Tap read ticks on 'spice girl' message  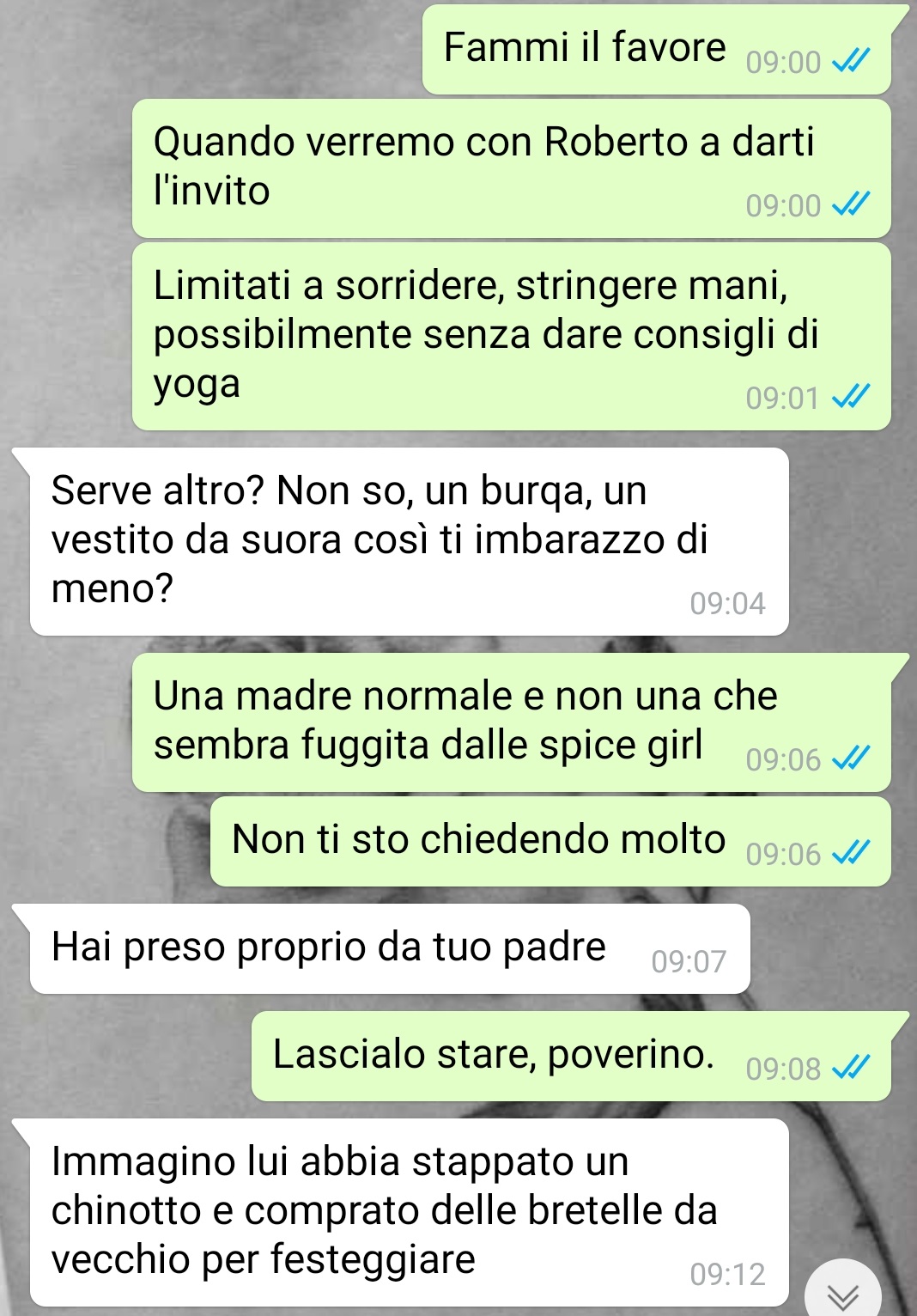(853, 758)
